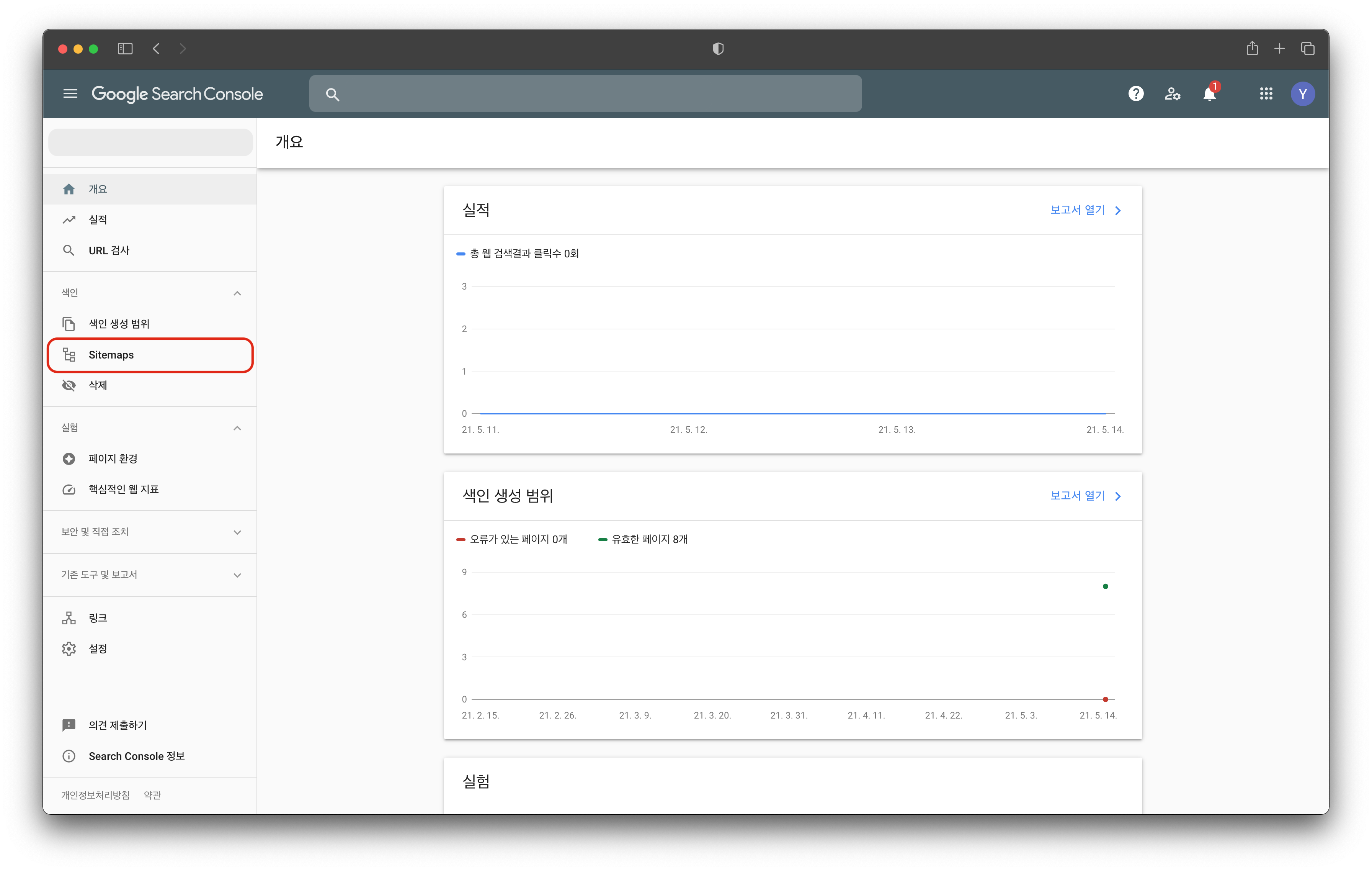Screen dimensions: 1372x871
Task: Open the hamburger main menu
Action: [70, 93]
